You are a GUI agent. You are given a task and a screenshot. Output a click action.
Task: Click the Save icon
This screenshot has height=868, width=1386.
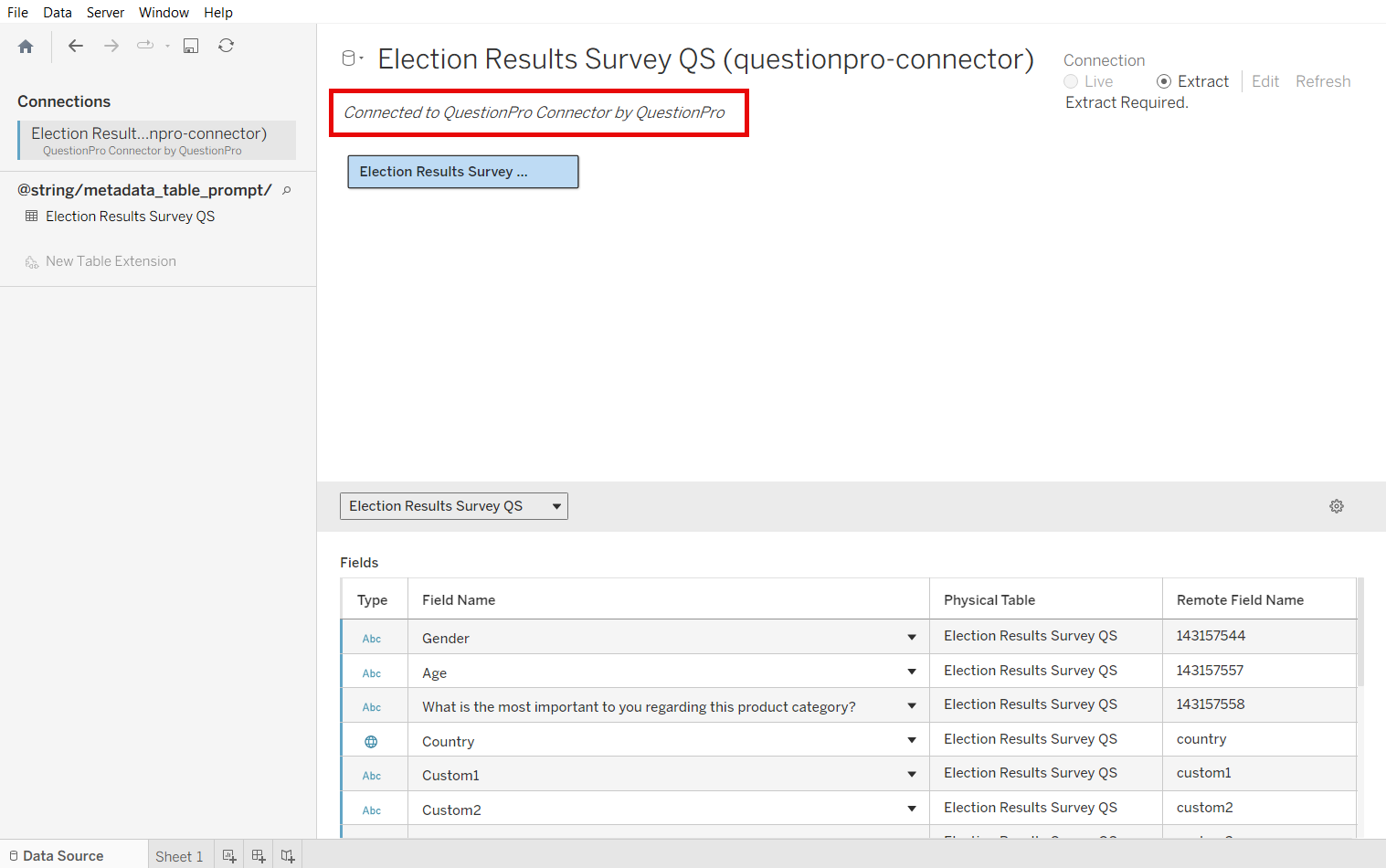point(190,45)
